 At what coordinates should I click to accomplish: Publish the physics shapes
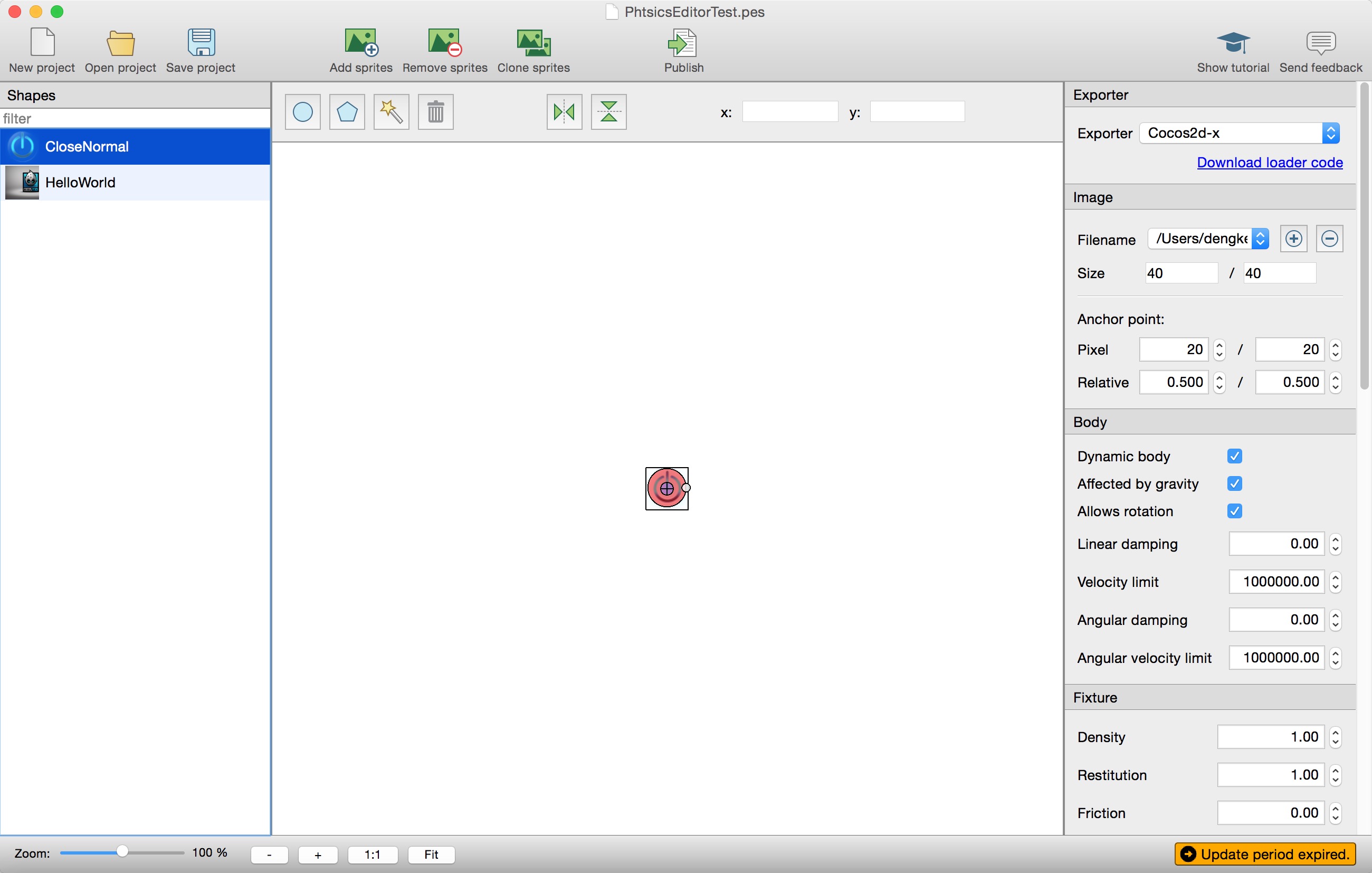point(683,43)
